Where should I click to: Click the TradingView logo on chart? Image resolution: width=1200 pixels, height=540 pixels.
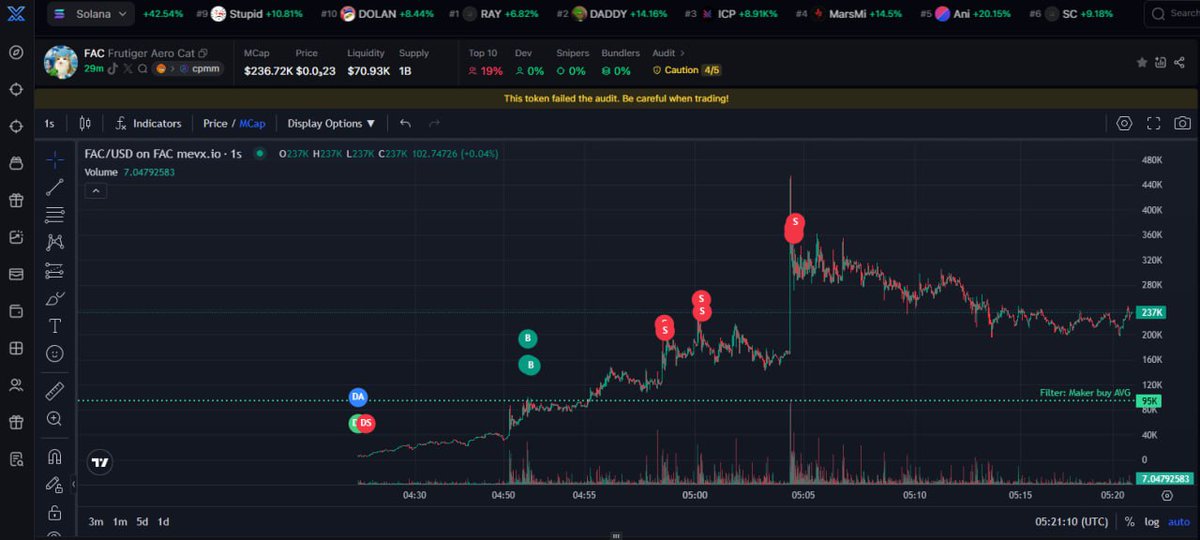[x=100, y=462]
